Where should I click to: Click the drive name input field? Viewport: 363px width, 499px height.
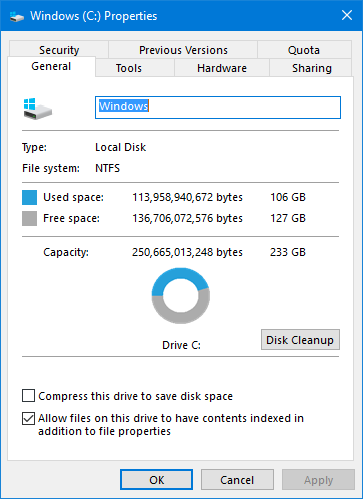(218, 107)
